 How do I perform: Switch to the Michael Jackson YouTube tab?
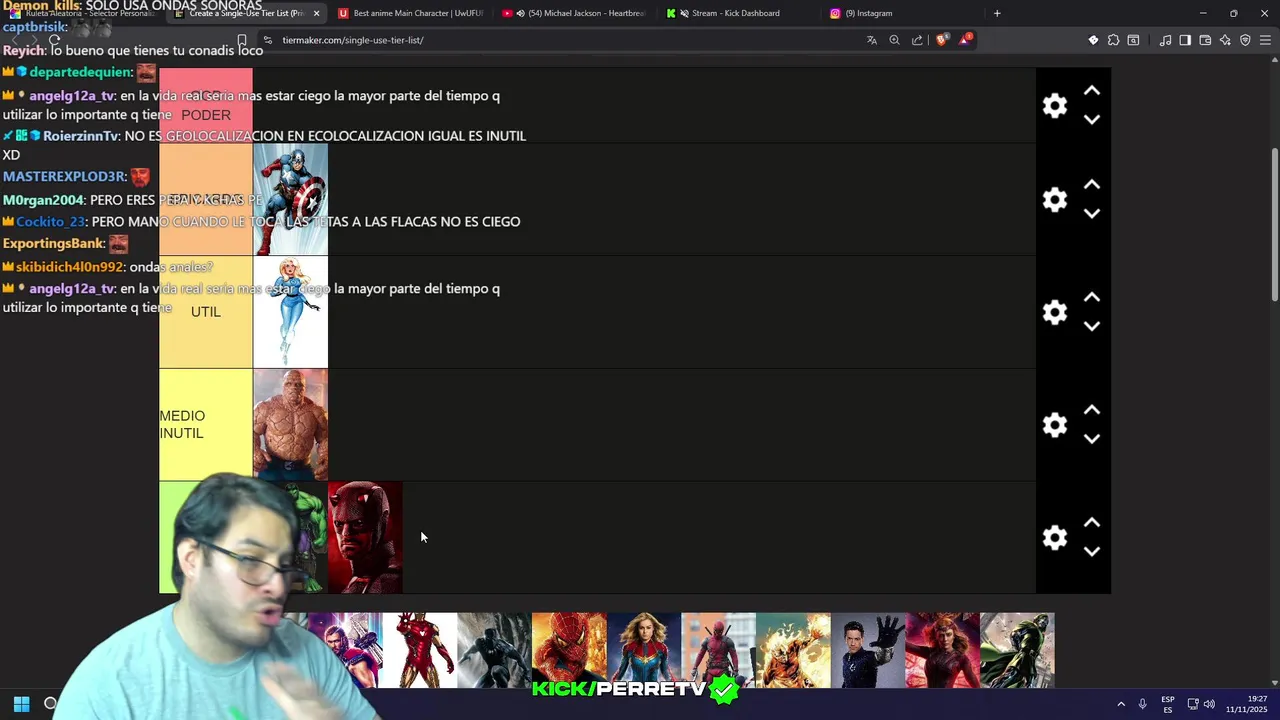575,13
